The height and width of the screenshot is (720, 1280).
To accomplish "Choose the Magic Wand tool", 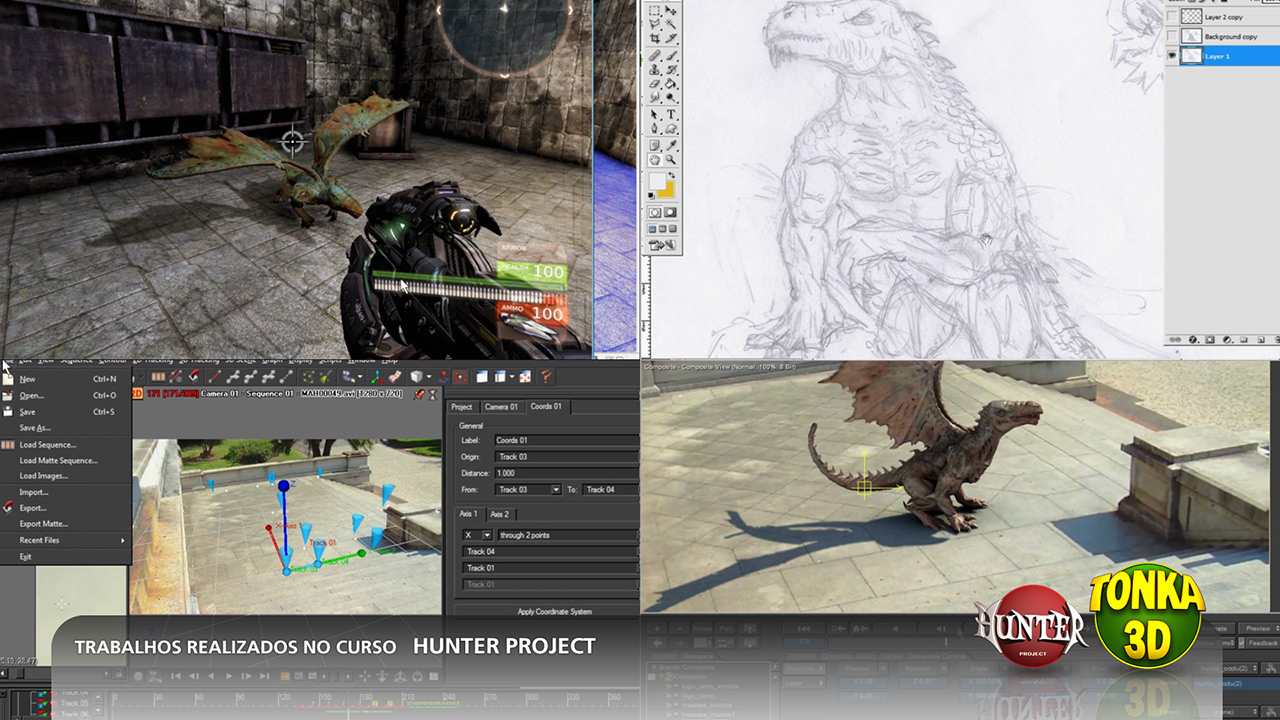I will (671, 25).
